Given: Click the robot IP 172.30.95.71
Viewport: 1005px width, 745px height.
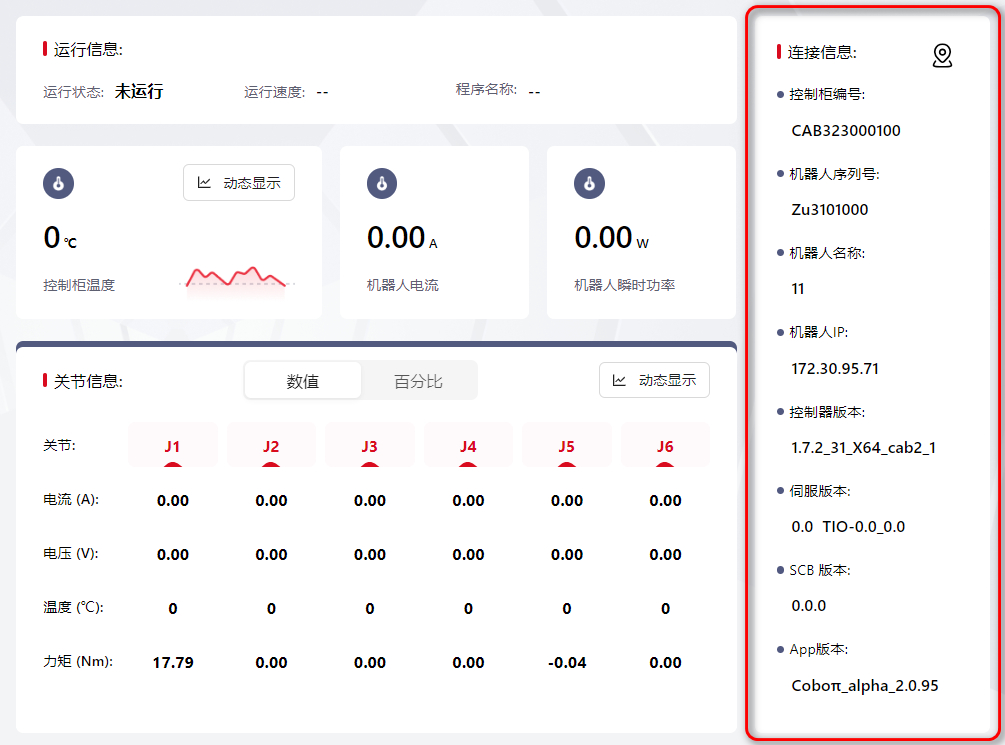Looking at the screenshot, I should 835,368.
